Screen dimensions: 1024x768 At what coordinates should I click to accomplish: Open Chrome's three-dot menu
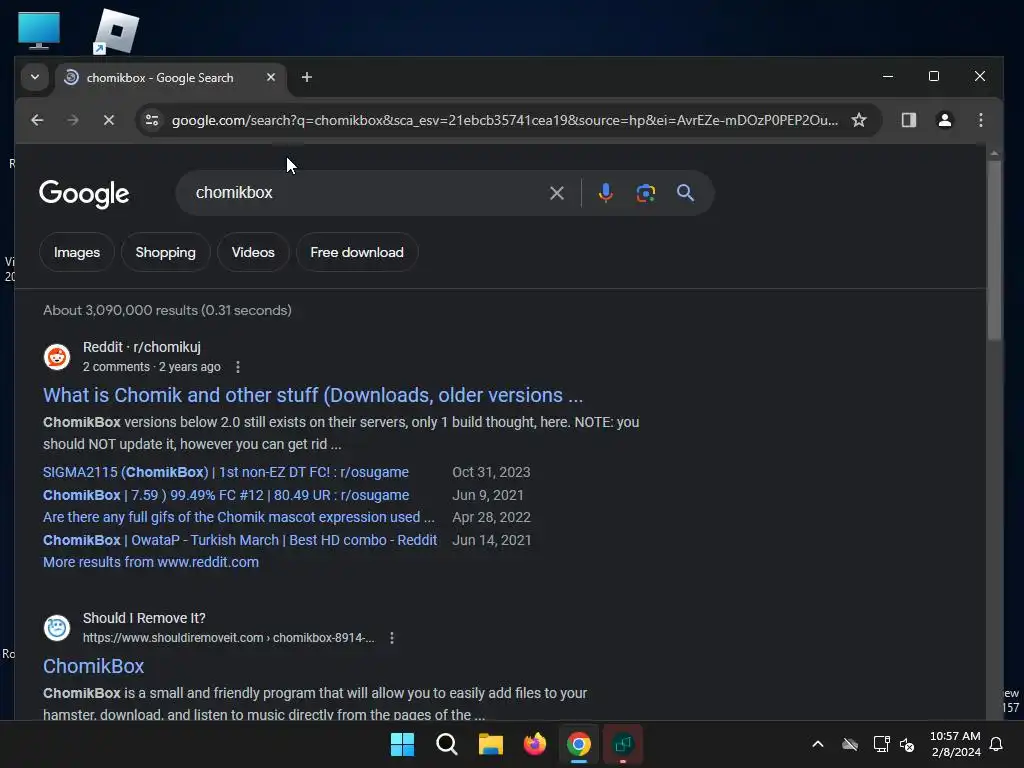980,120
